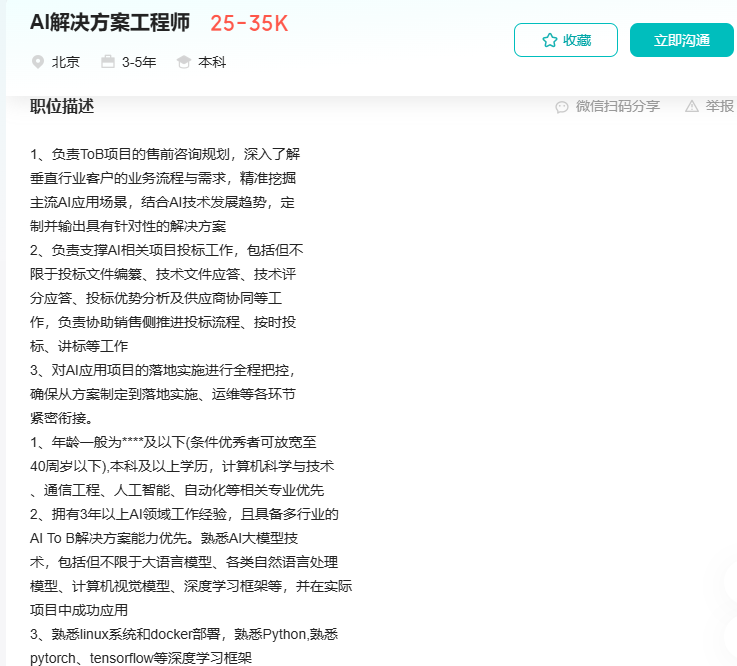
Task: Click line starting 1、年龄一般为****及以下
Action: [x=173, y=442]
